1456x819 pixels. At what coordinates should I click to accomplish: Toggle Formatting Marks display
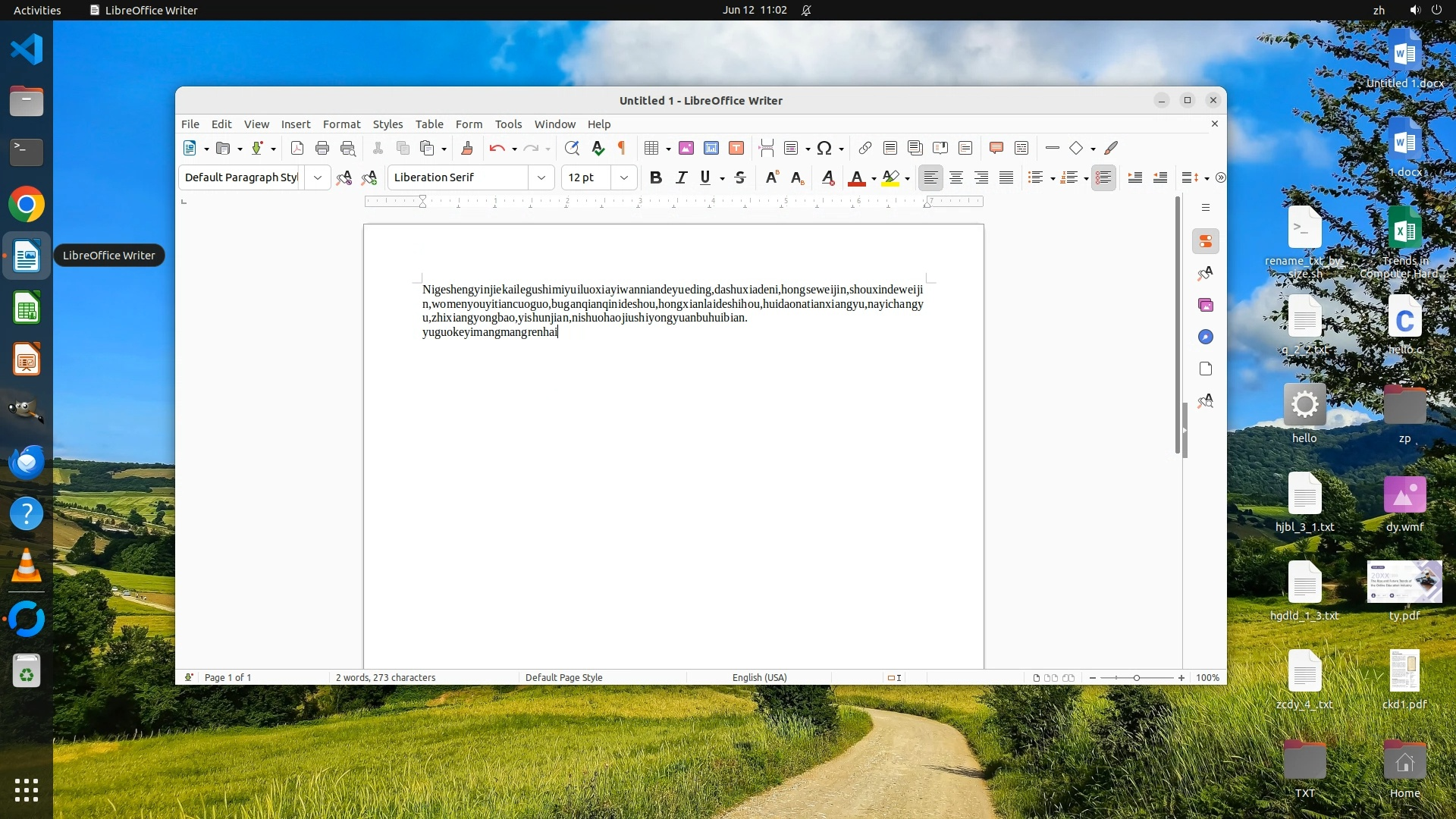[622, 148]
